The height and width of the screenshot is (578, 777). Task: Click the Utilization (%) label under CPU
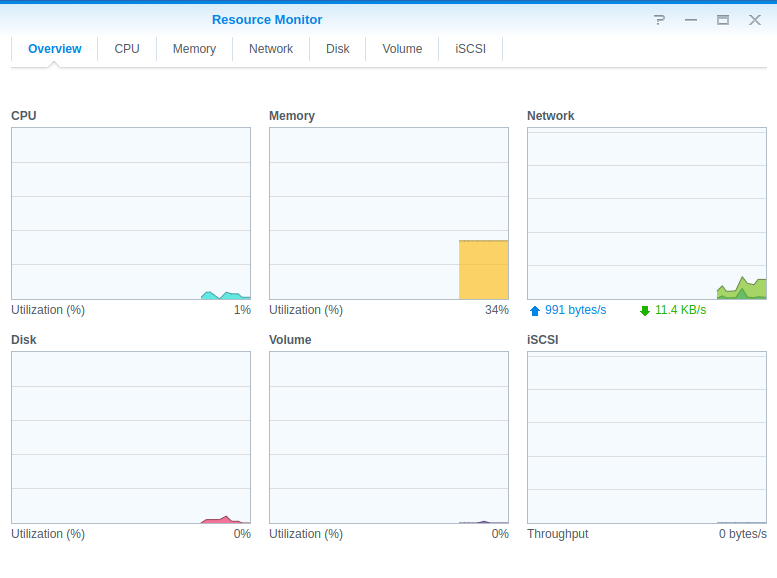pos(48,310)
